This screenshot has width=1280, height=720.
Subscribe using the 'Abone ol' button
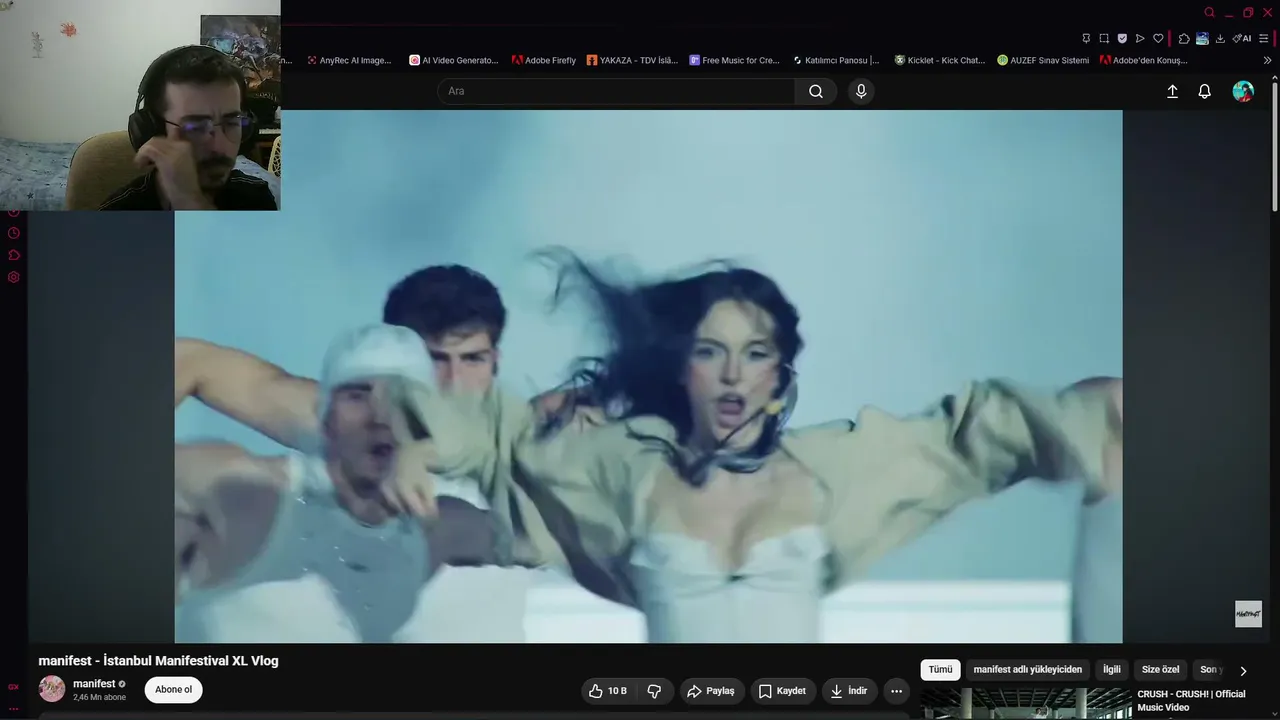coord(173,689)
